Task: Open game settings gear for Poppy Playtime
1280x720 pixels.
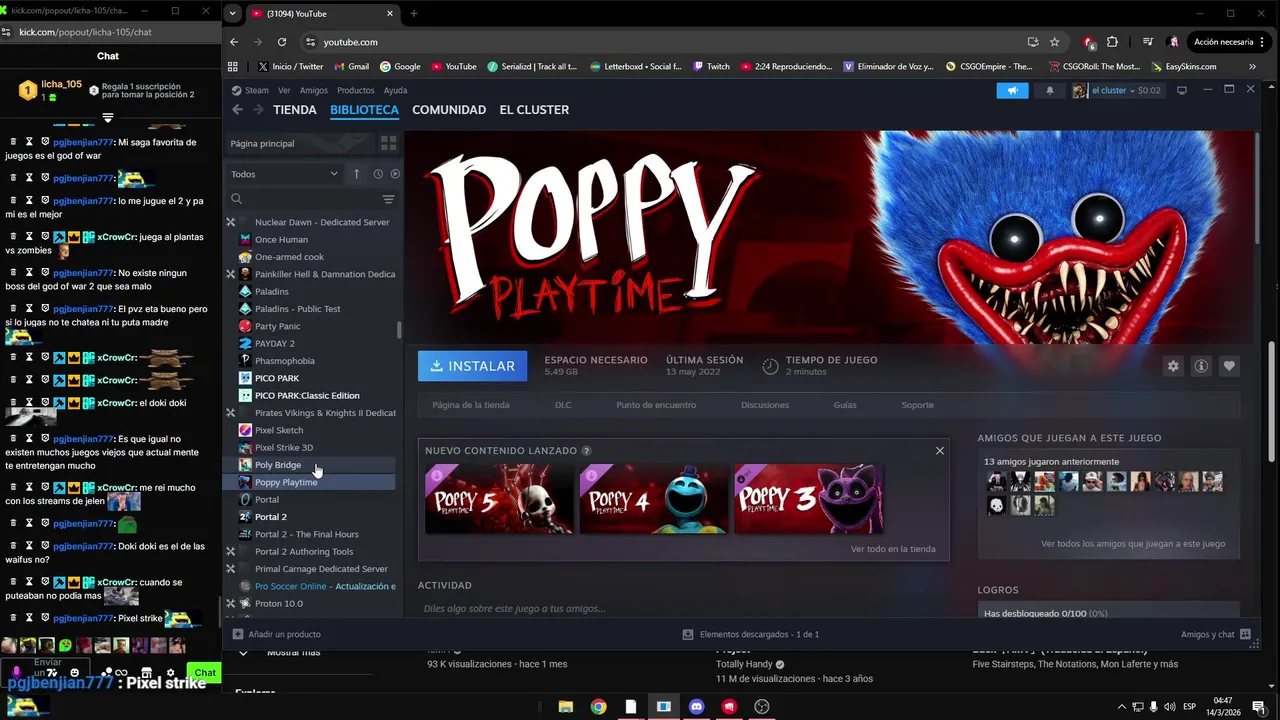Action: pos(1173,366)
